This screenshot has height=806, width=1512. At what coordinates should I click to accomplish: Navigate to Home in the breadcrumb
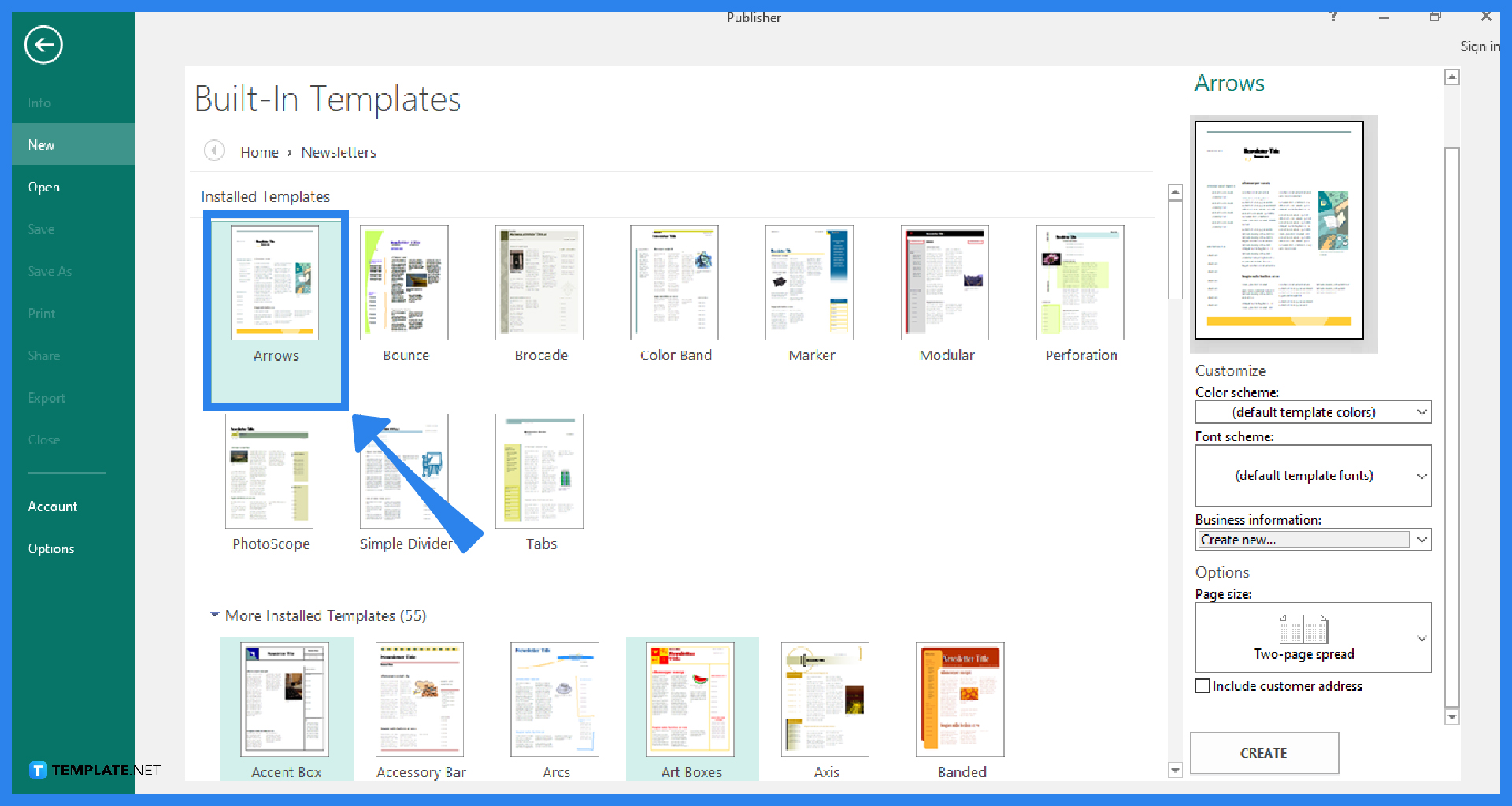pos(260,151)
